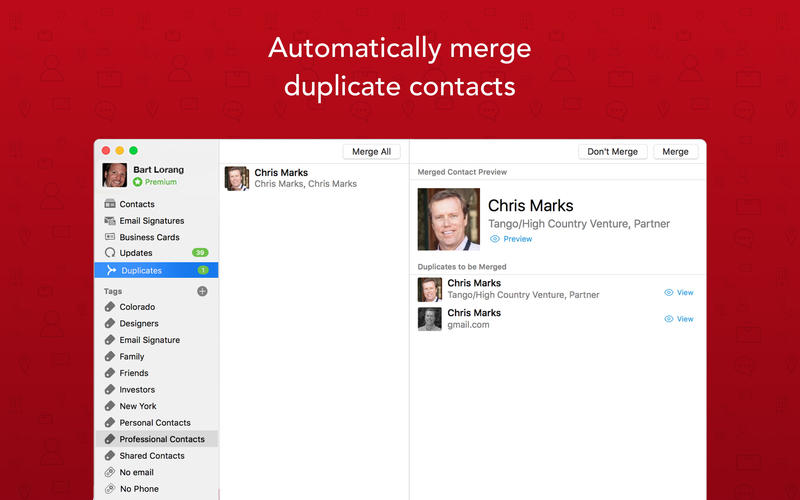Image resolution: width=800 pixels, height=500 pixels.
Task: Click the Premium account badge
Action: click(155, 182)
